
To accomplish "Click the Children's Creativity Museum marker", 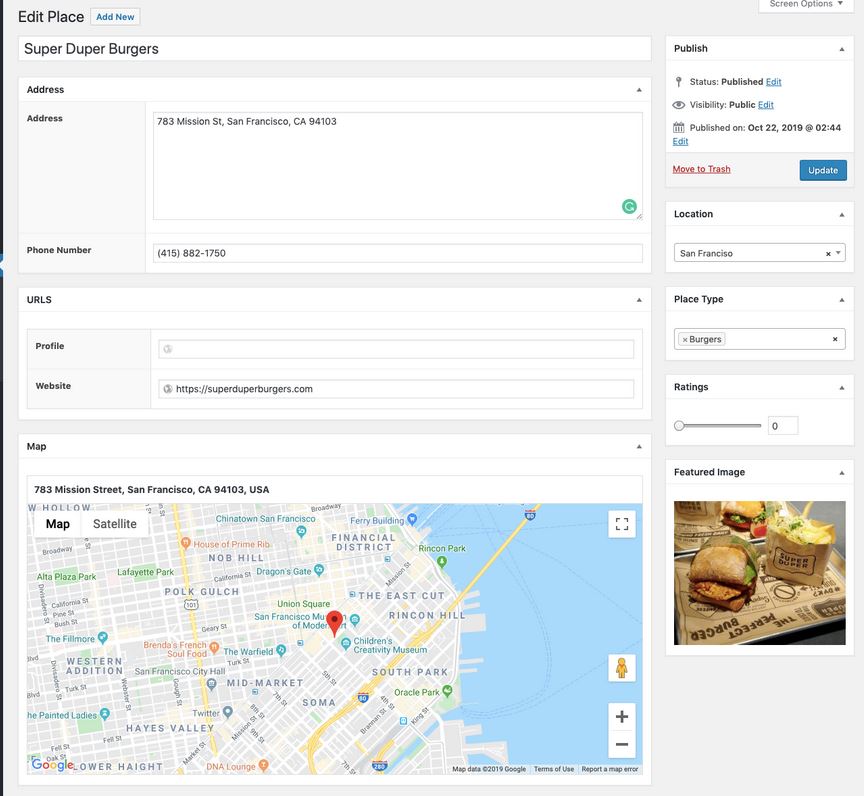I will click(x=345, y=643).
